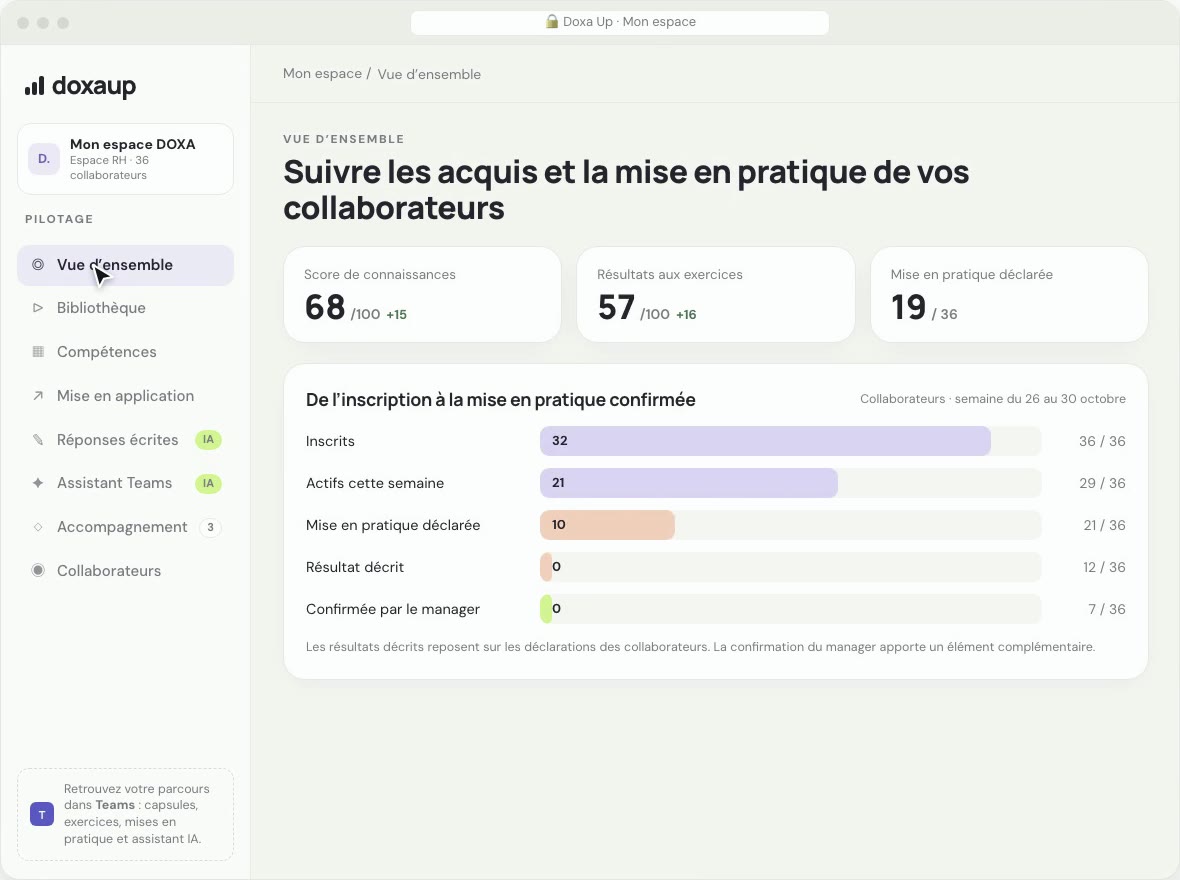Click the IA badge next to Assistant Teams
Screen dimensions: 1180x880
(x=208, y=483)
